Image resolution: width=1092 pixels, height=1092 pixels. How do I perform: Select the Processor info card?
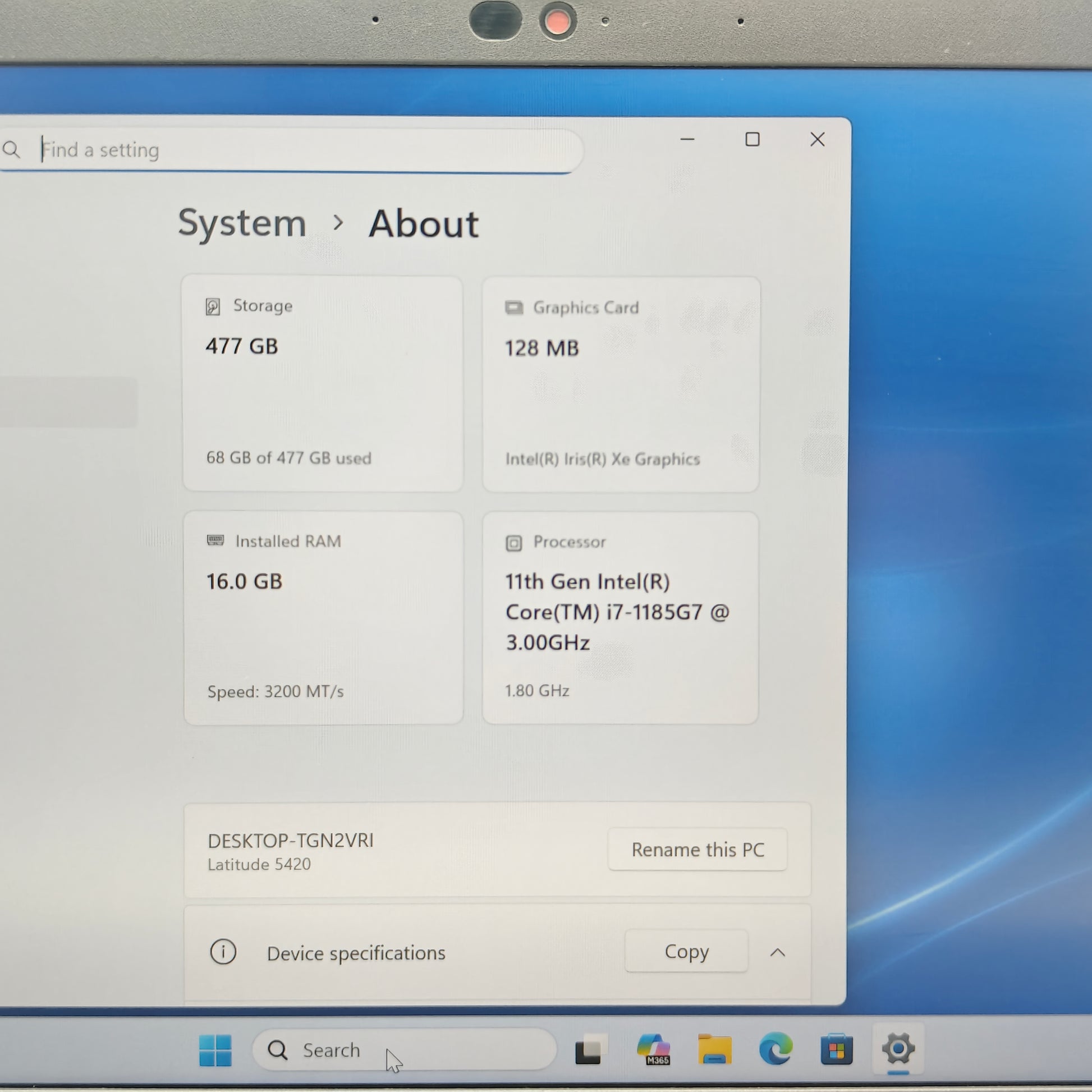620,618
